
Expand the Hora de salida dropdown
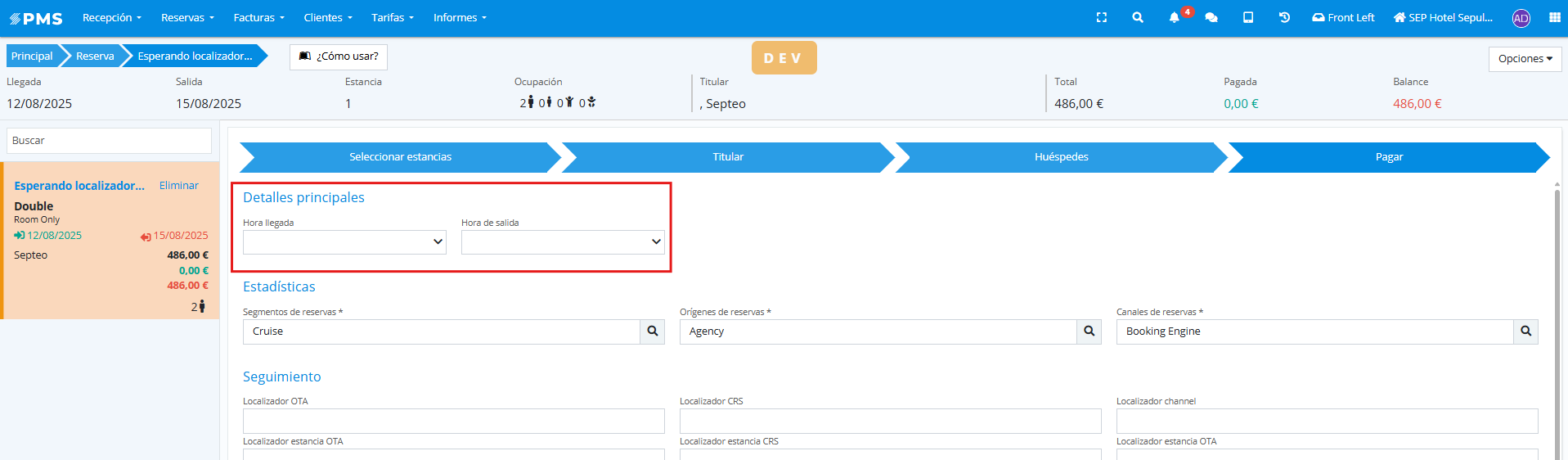(x=563, y=242)
